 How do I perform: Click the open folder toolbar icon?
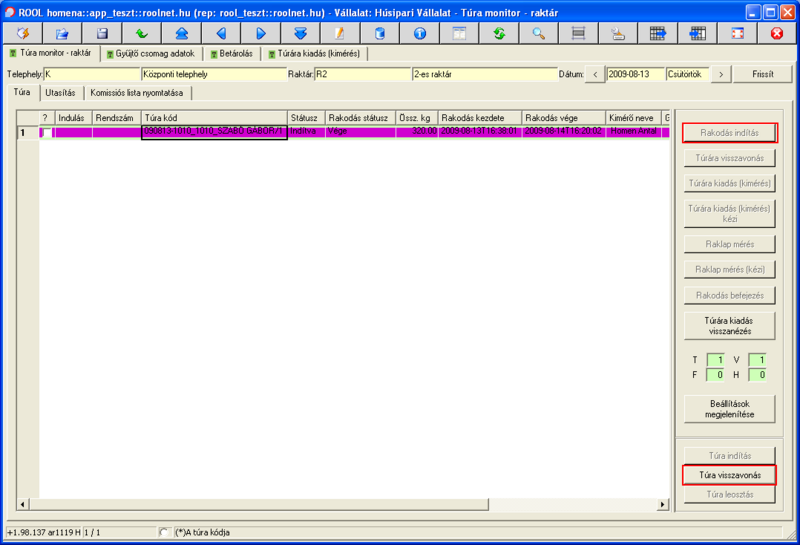coord(62,33)
